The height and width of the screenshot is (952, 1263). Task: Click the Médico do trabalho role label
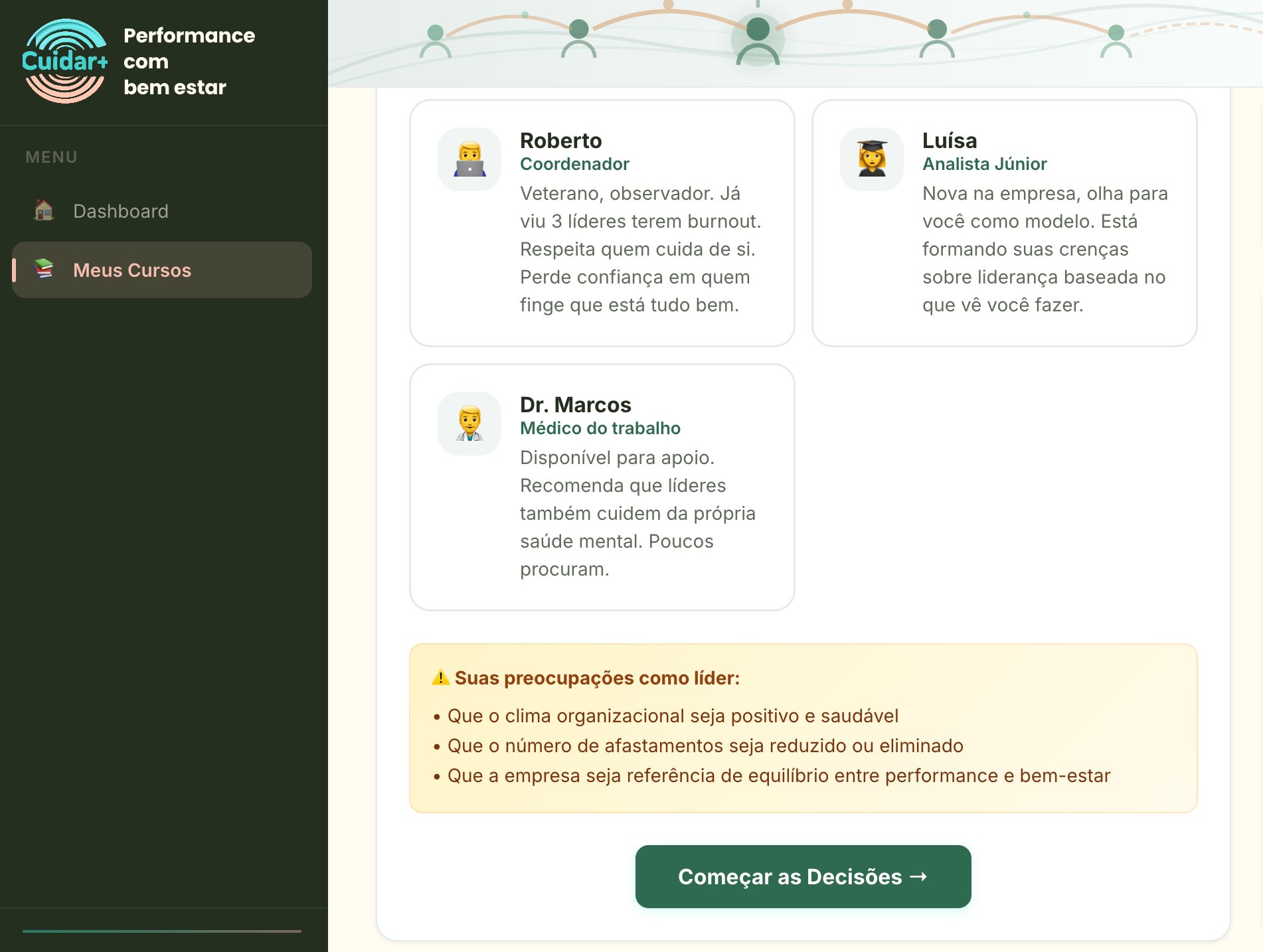click(600, 428)
